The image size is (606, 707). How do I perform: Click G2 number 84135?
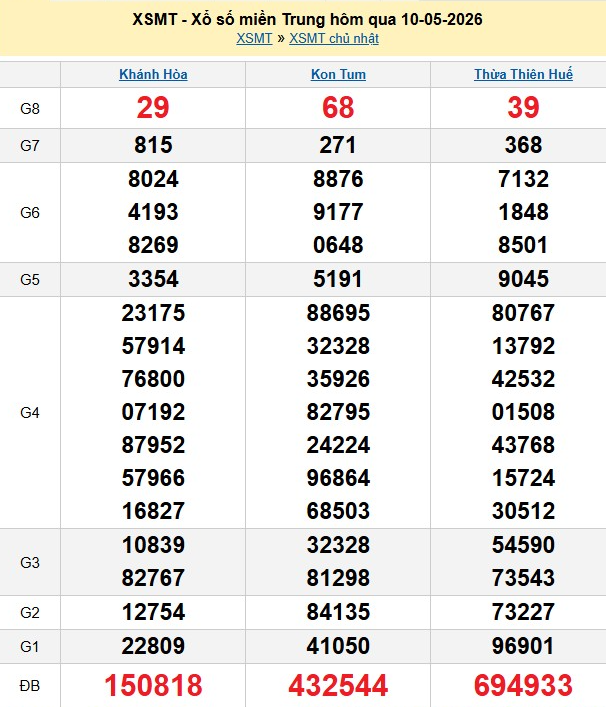click(338, 612)
